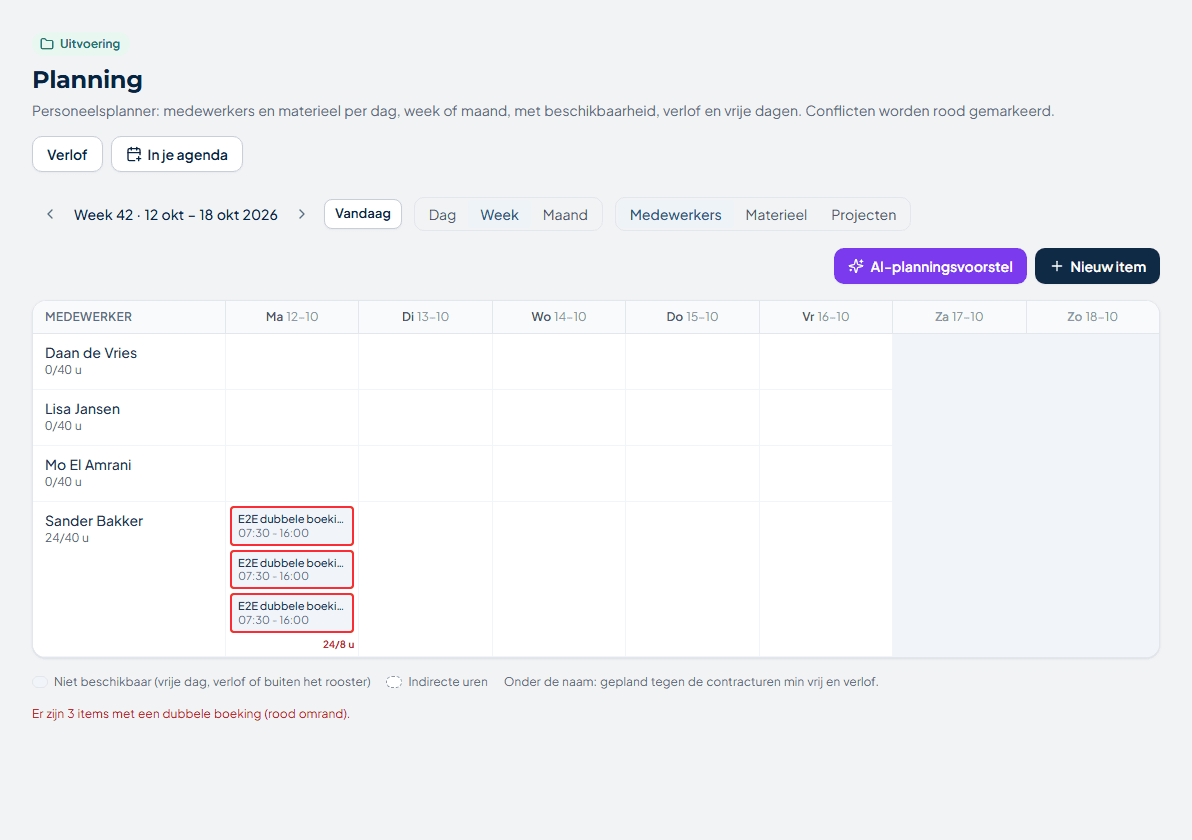Open AI-planningsvoorstel
This screenshot has height=840, width=1192.
930,266
